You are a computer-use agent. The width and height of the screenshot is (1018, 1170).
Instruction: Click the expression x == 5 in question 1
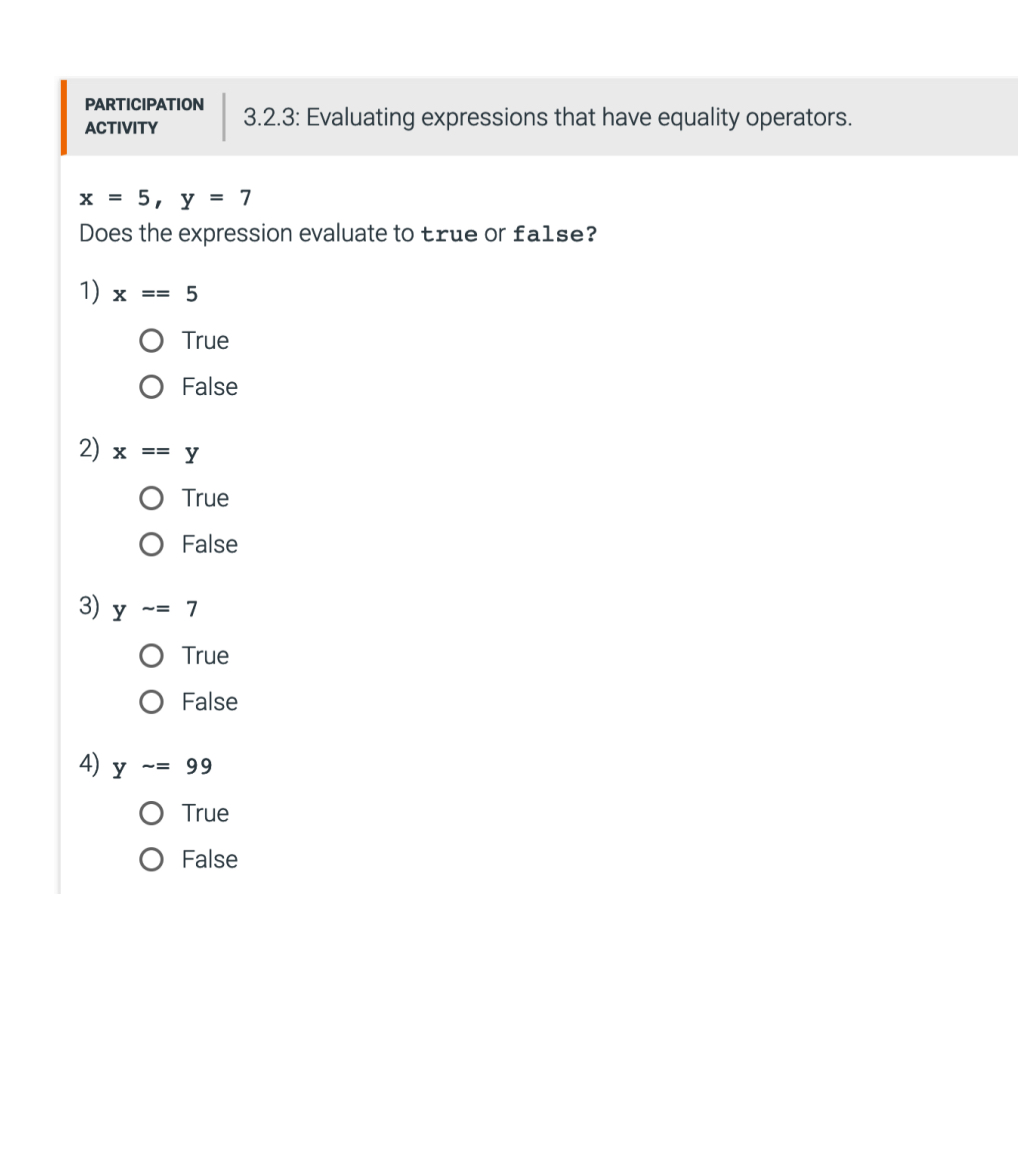coord(156,293)
